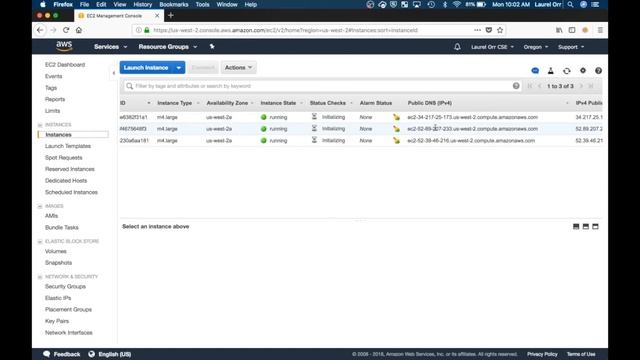Click the Launch Instance button
640x360 pixels.
tap(146, 68)
